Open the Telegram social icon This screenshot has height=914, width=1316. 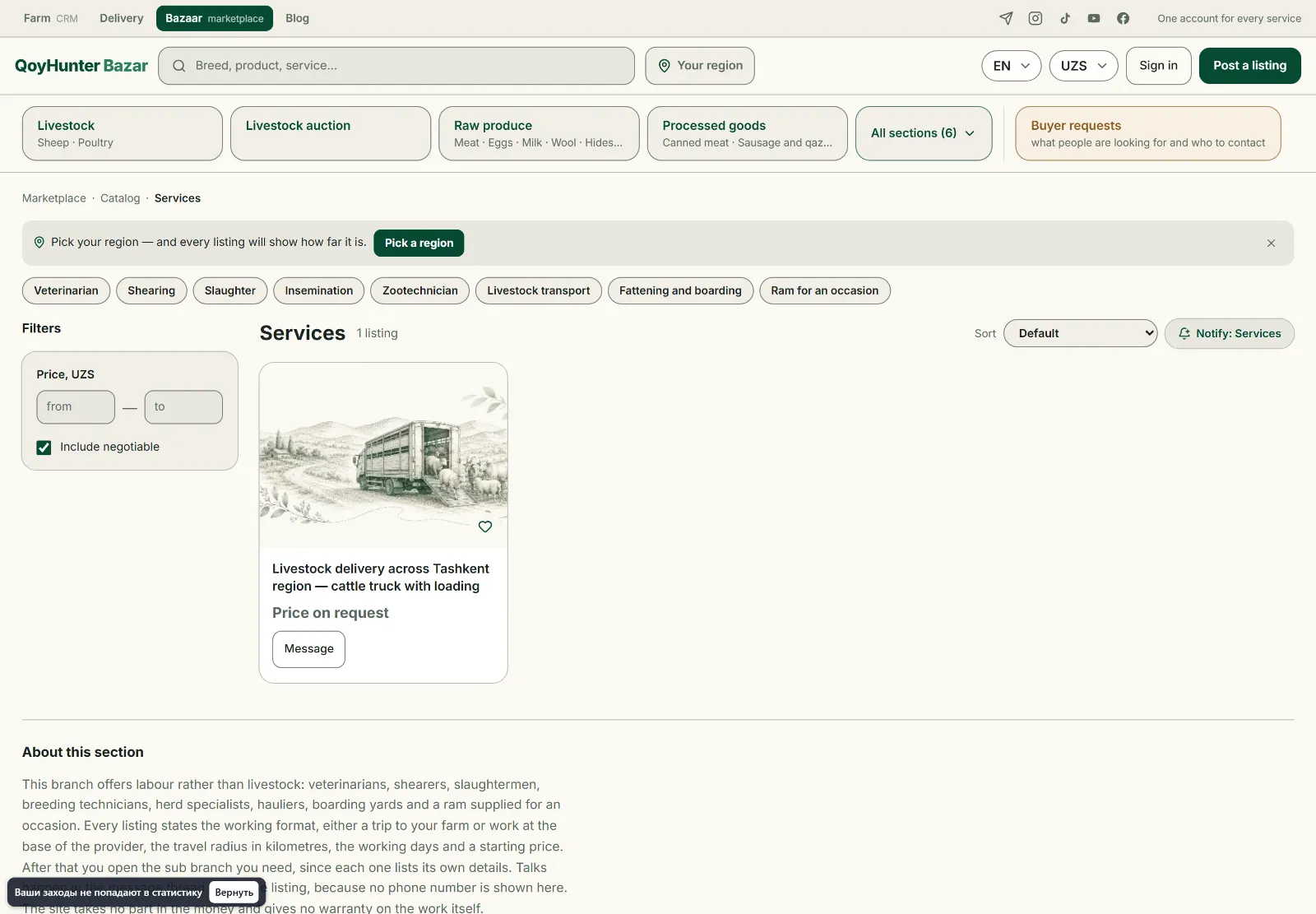[1006, 18]
